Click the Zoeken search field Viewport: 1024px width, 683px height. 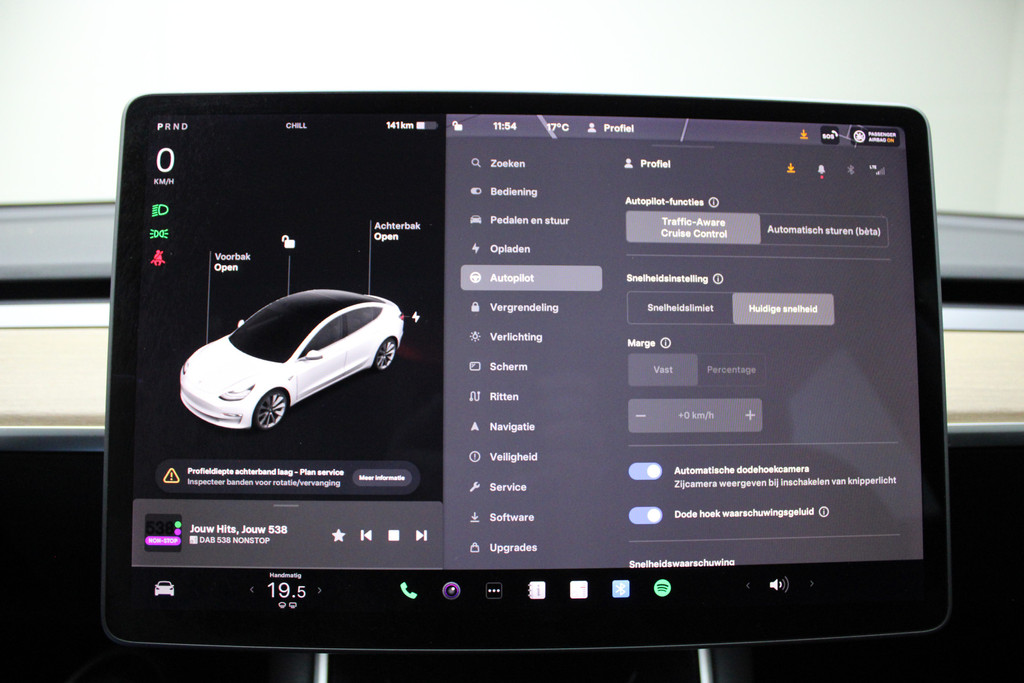click(507, 163)
